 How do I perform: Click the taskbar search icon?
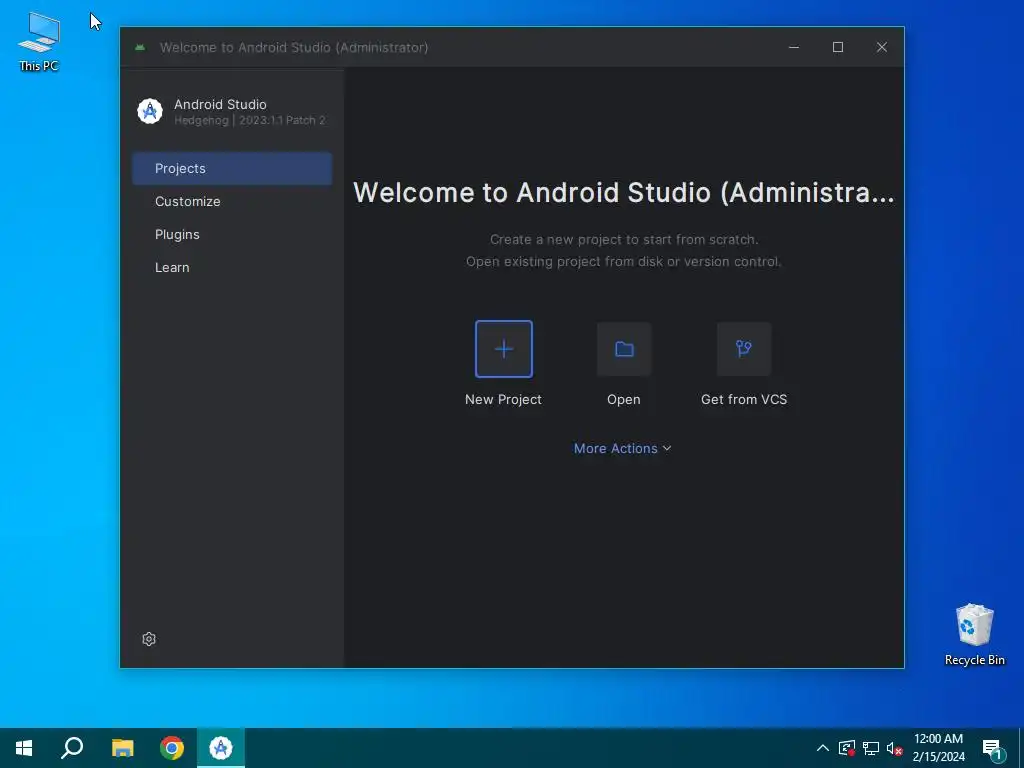72,748
